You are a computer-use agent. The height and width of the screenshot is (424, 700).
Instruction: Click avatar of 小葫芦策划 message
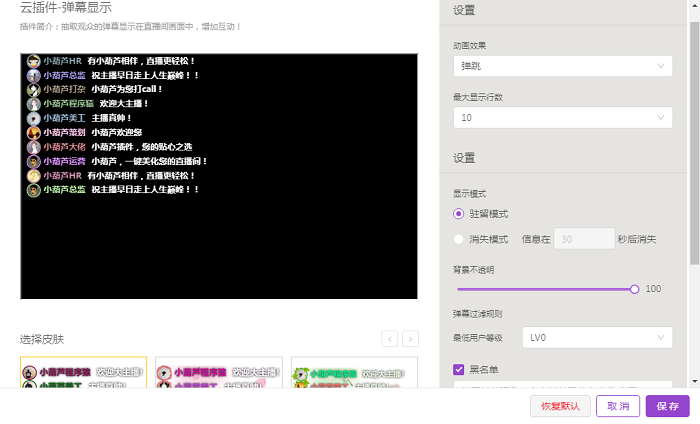click(33, 133)
